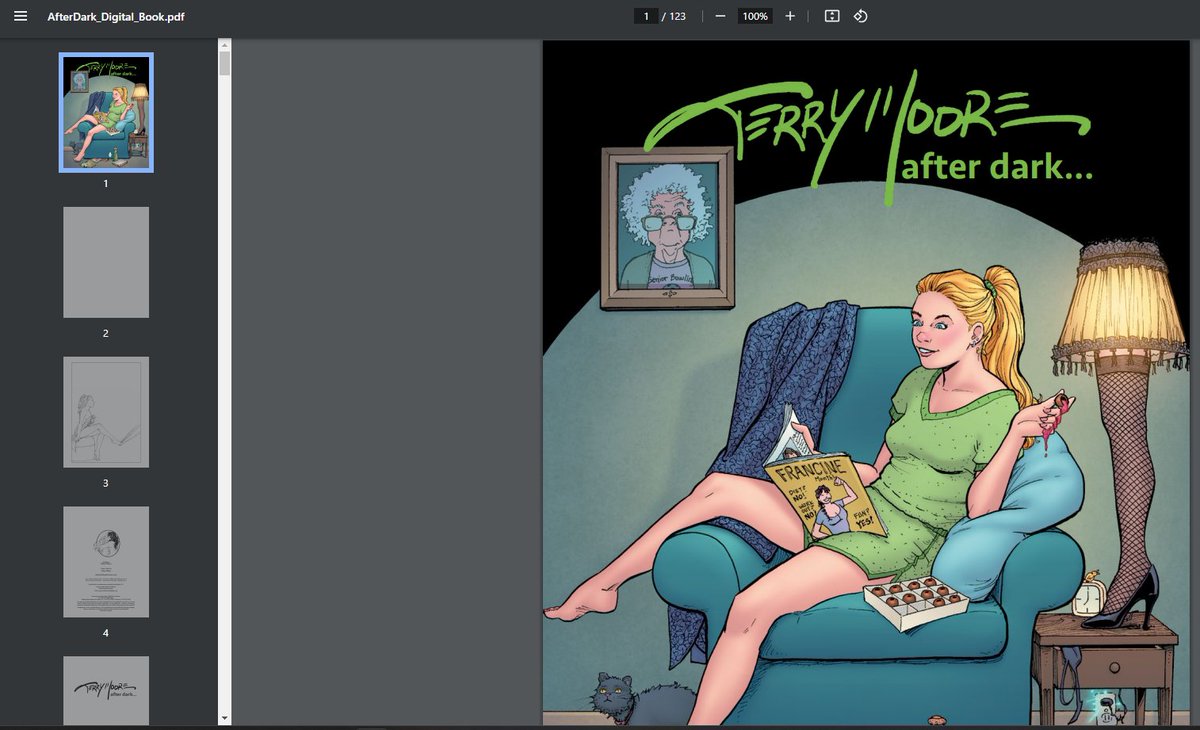The width and height of the screenshot is (1200, 730).
Task: Click the AfterDark_Digital_Book.pdf file title
Action: 116,17
